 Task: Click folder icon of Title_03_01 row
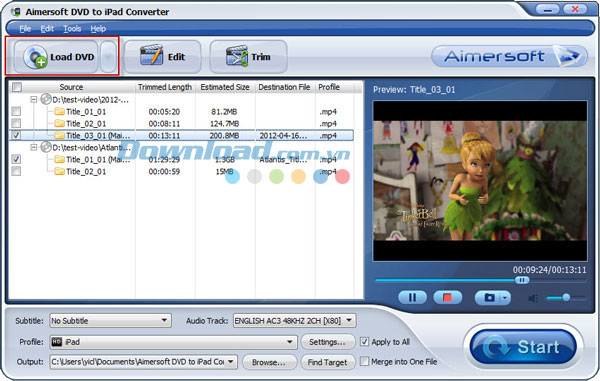(59, 135)
